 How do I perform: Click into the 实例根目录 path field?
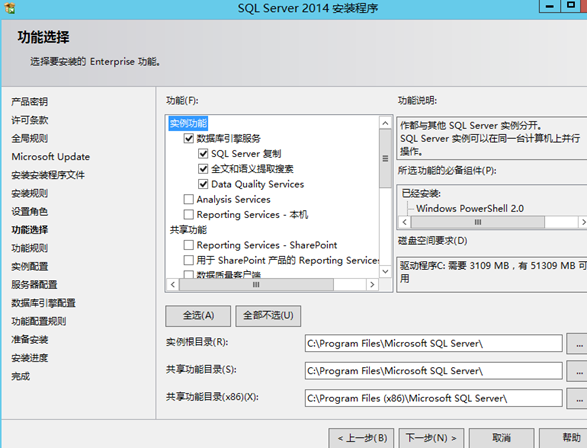coord(434,343)
